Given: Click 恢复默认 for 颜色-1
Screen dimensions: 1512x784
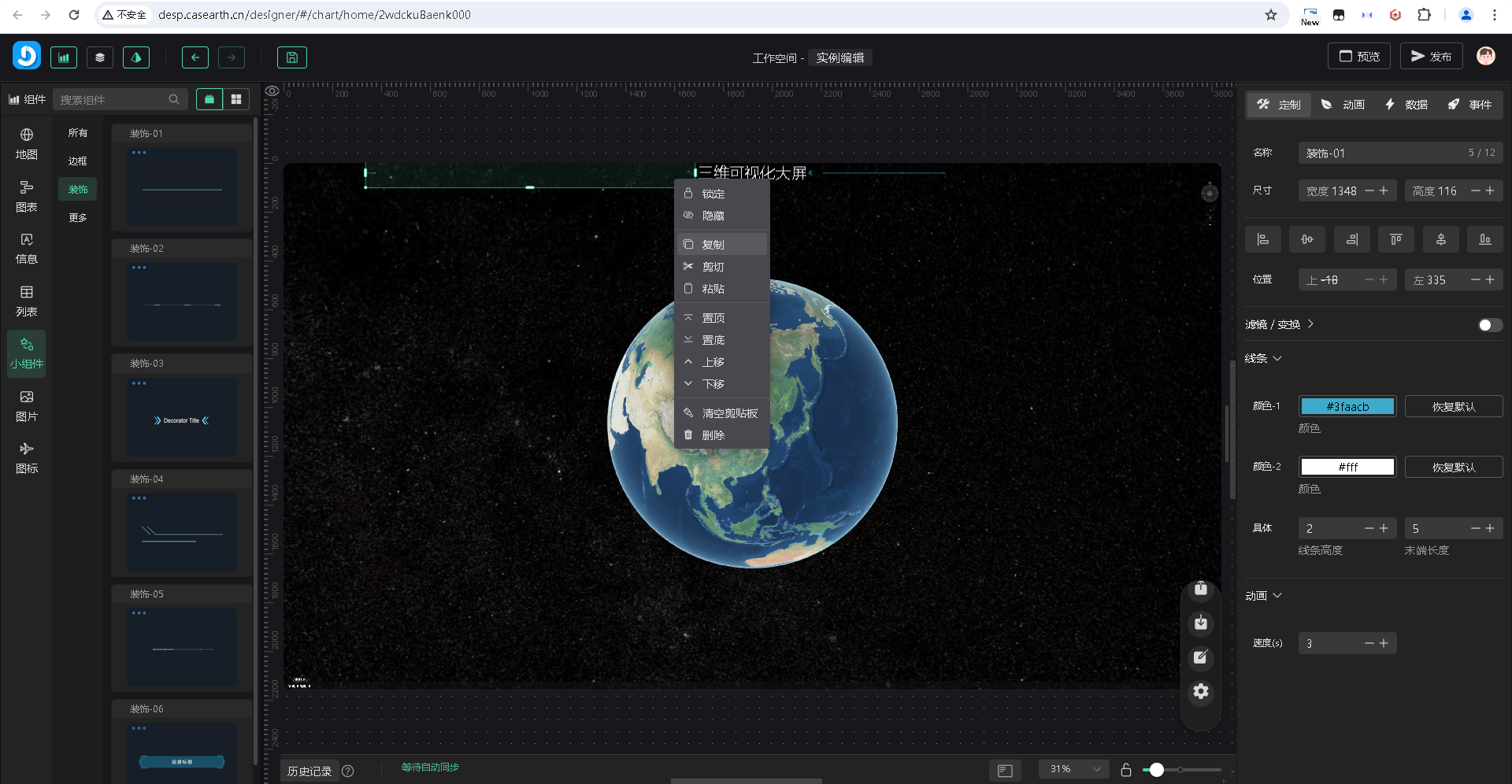Looking at the screenshot, I should pyautogui.click(x=1453, y=407).
